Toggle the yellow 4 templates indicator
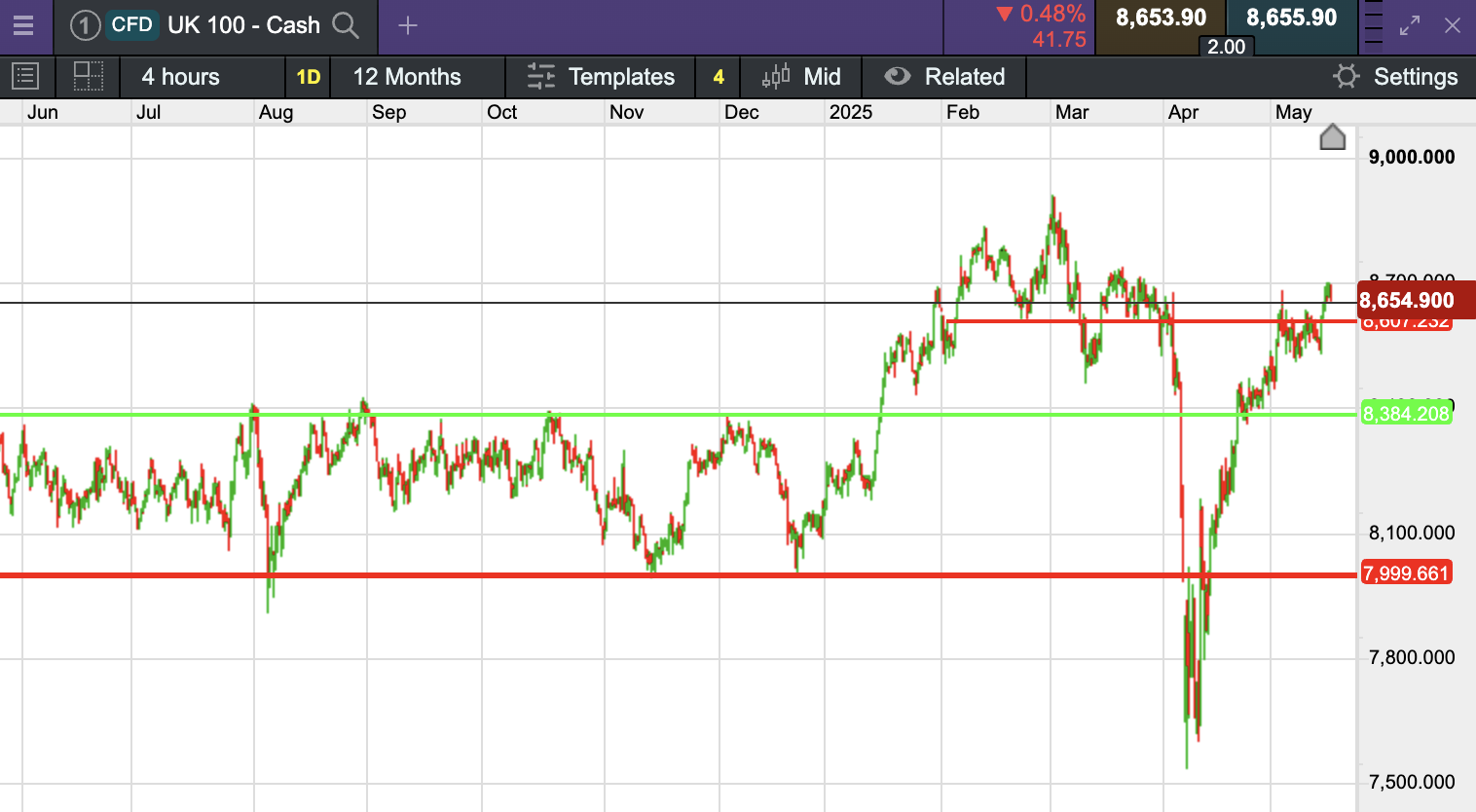This screenshot has width=1476, height=812. [x=719, y=77]
